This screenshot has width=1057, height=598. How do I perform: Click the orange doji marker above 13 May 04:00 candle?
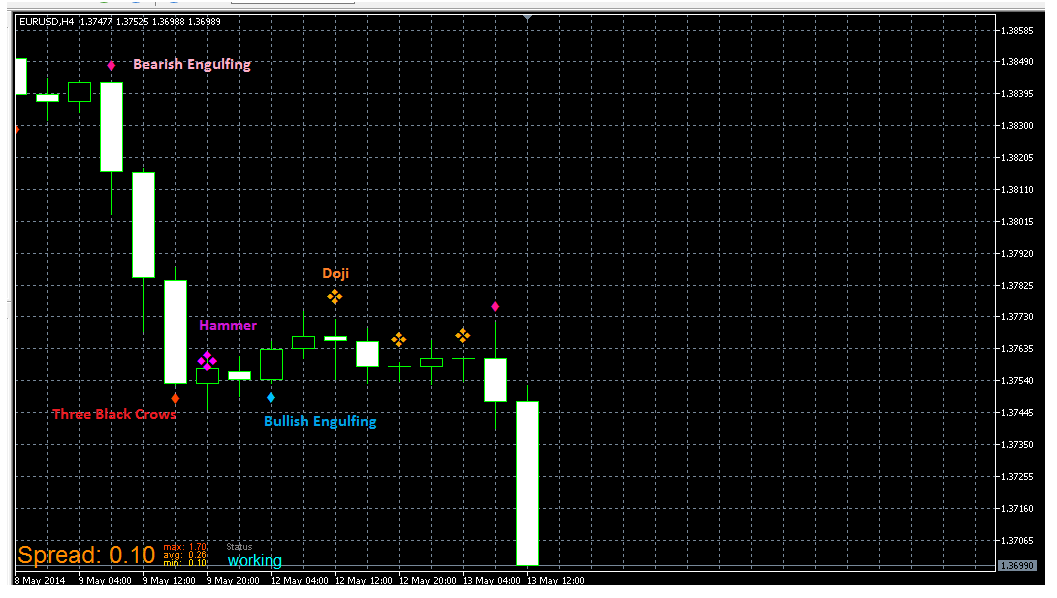tap(462, 335)
